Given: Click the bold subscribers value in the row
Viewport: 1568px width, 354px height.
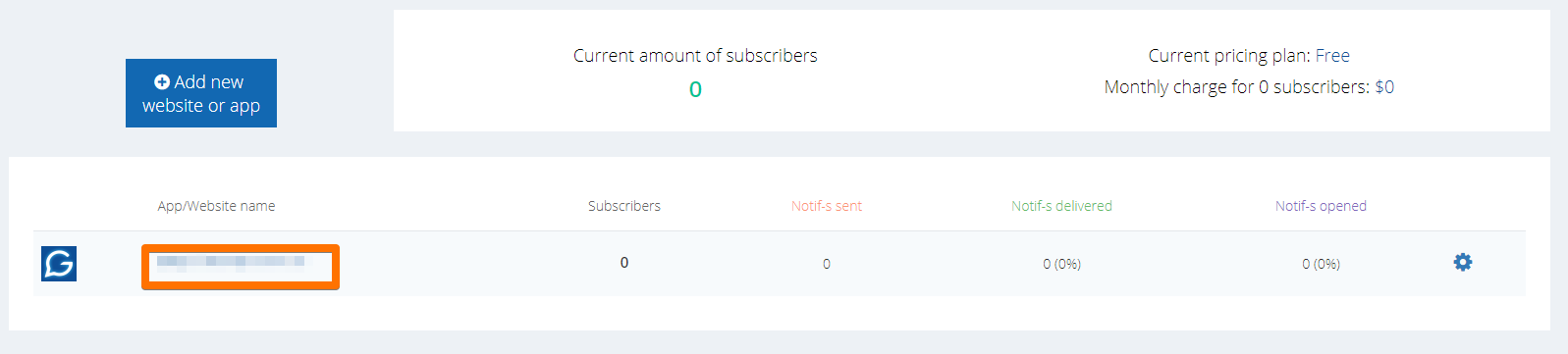Looking at the screenshot, I should (x=624, y=262).
